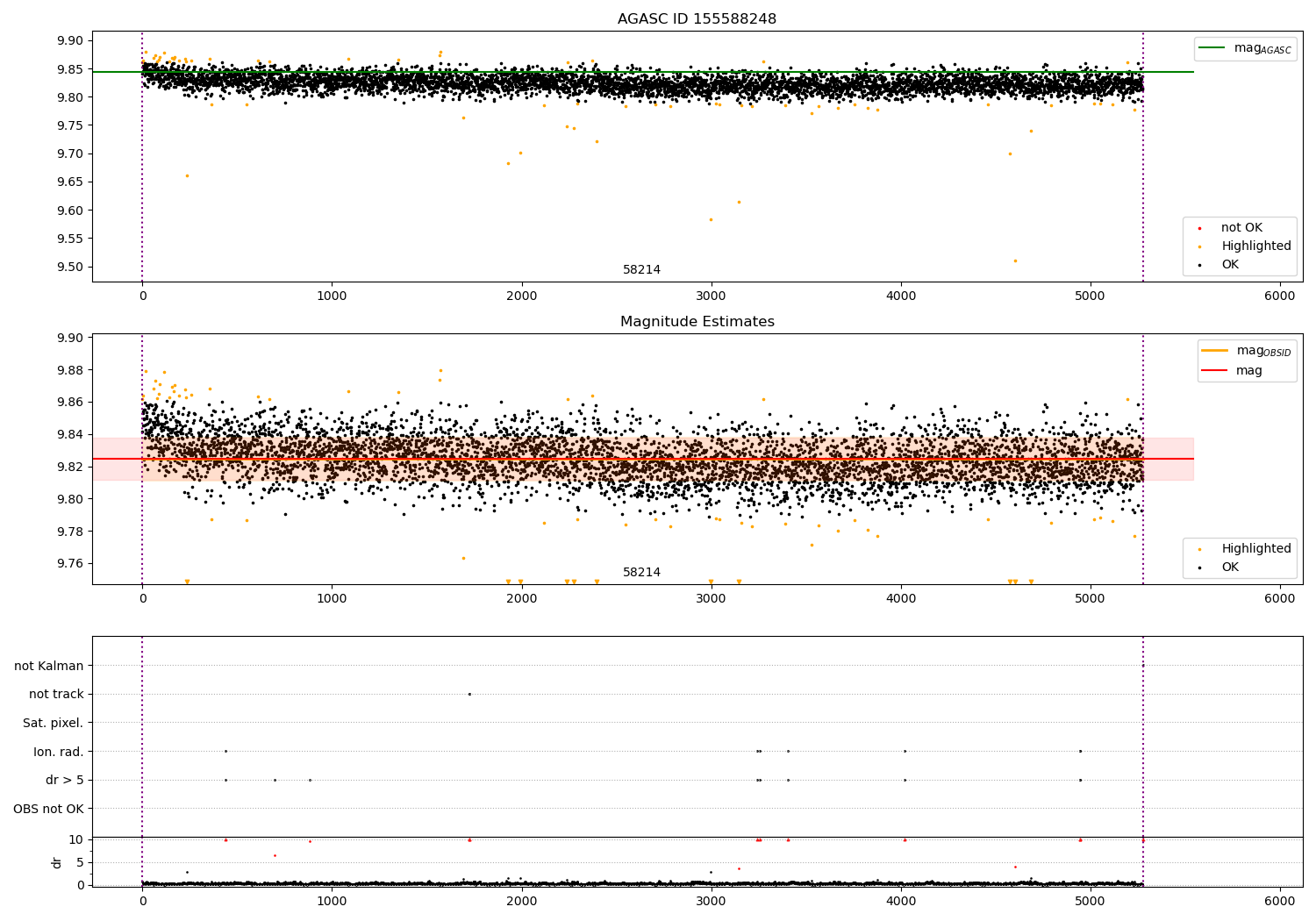1316x921 pixels.
Task: Click the 9.76 tick label on middle plot
Action: tap(69, 564)
